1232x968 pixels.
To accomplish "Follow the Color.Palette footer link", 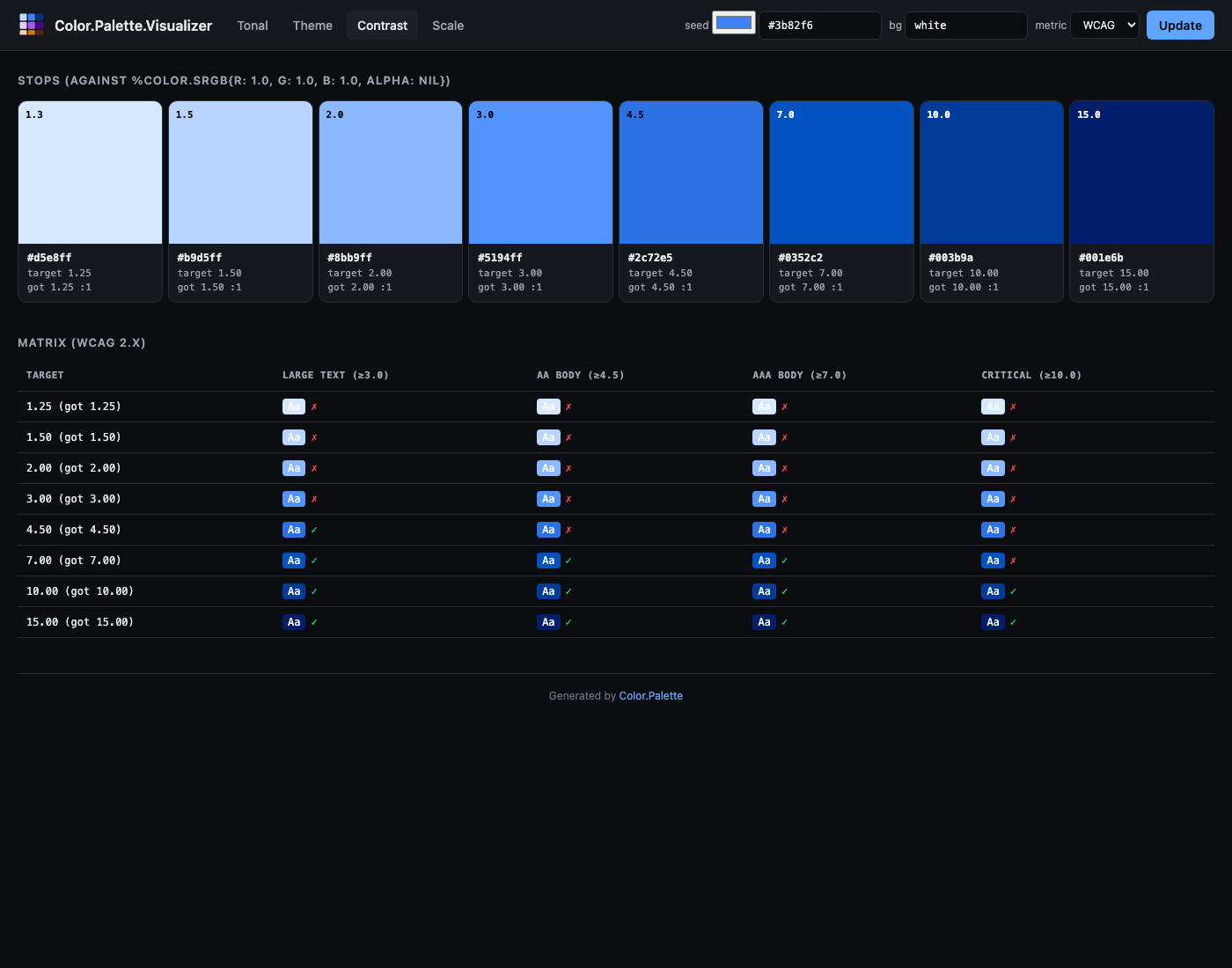I will click(x=650, y=696).
